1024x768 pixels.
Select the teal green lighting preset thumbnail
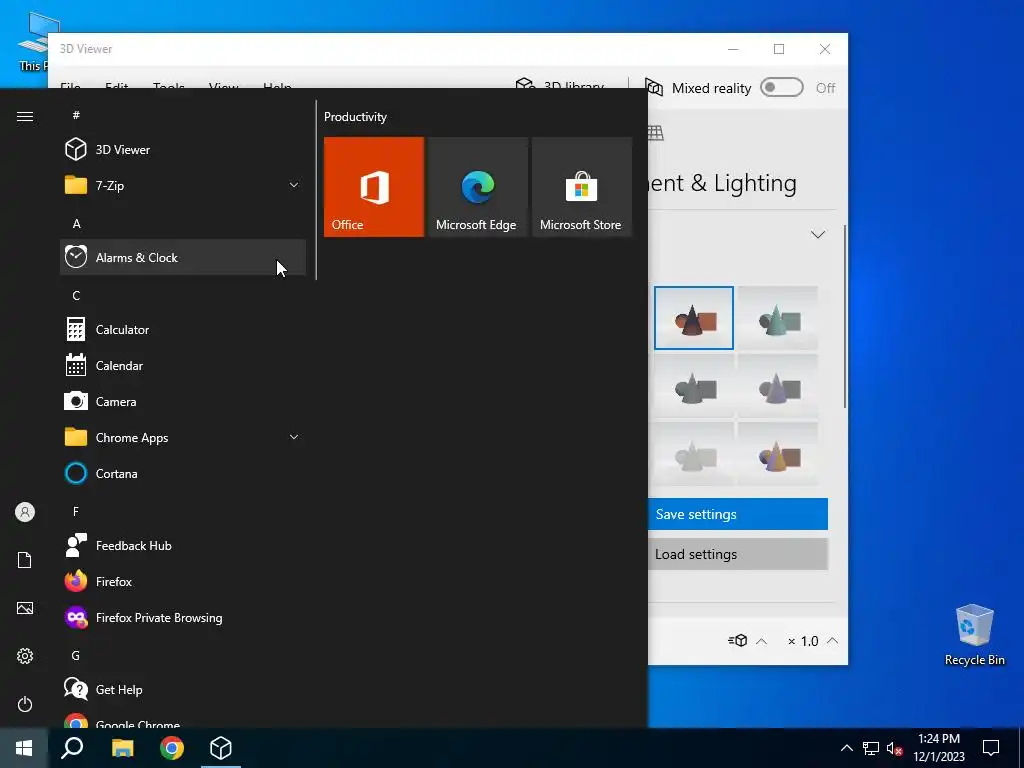point(778,318)
